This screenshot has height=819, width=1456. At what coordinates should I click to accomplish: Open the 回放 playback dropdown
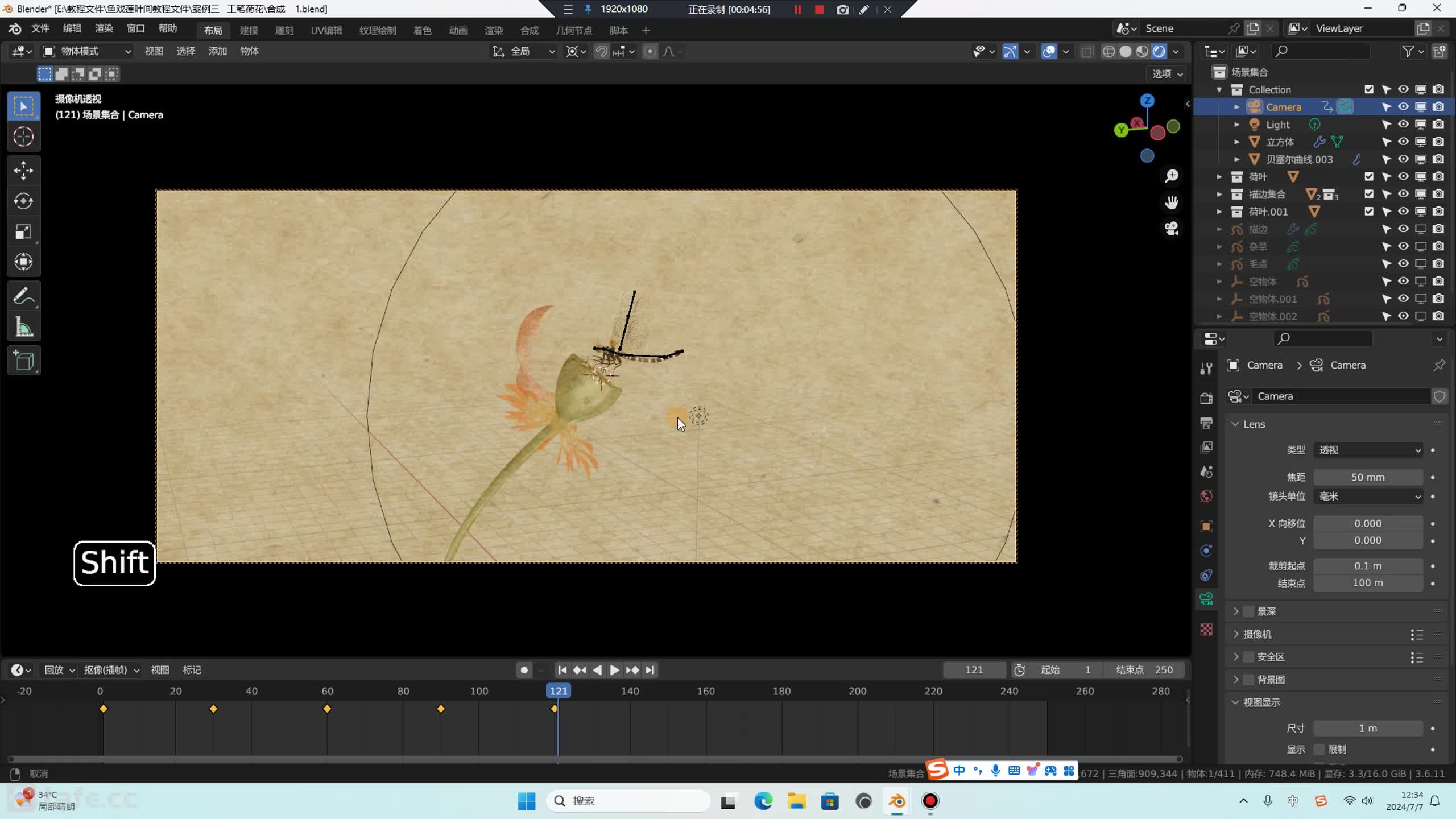[59, 669]
